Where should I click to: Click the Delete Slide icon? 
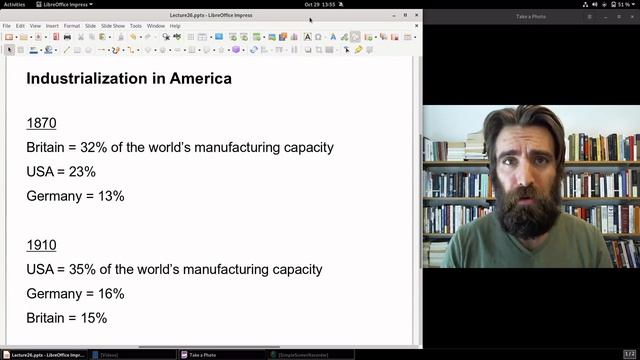(x=395, y=37)
